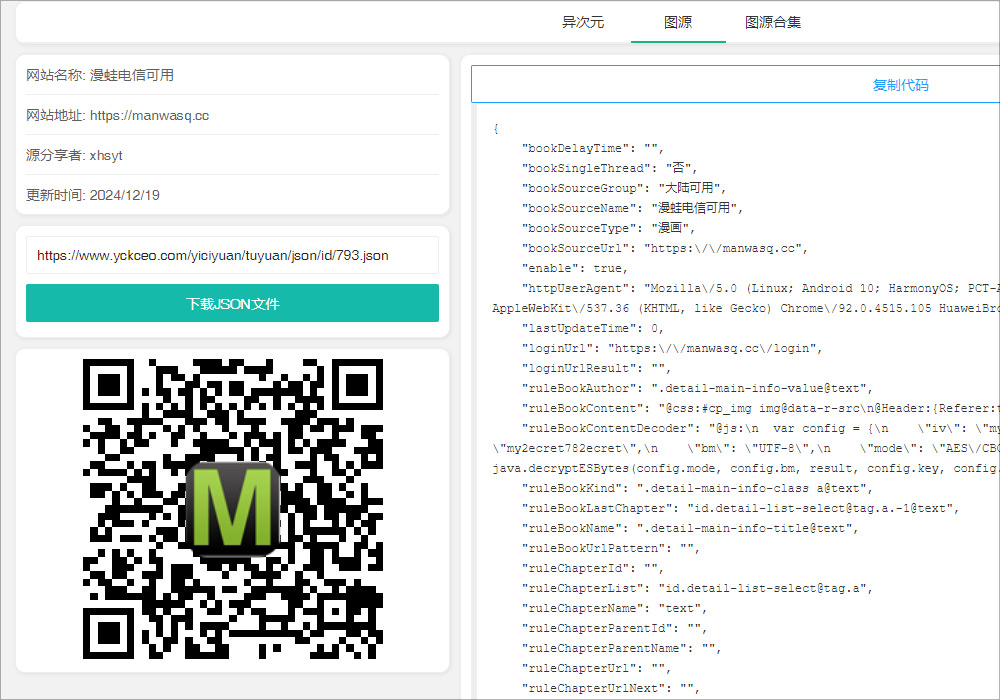Click the "loginUrlResult" code line
This screenshot has height=700, width=1000.
[596, 368]
